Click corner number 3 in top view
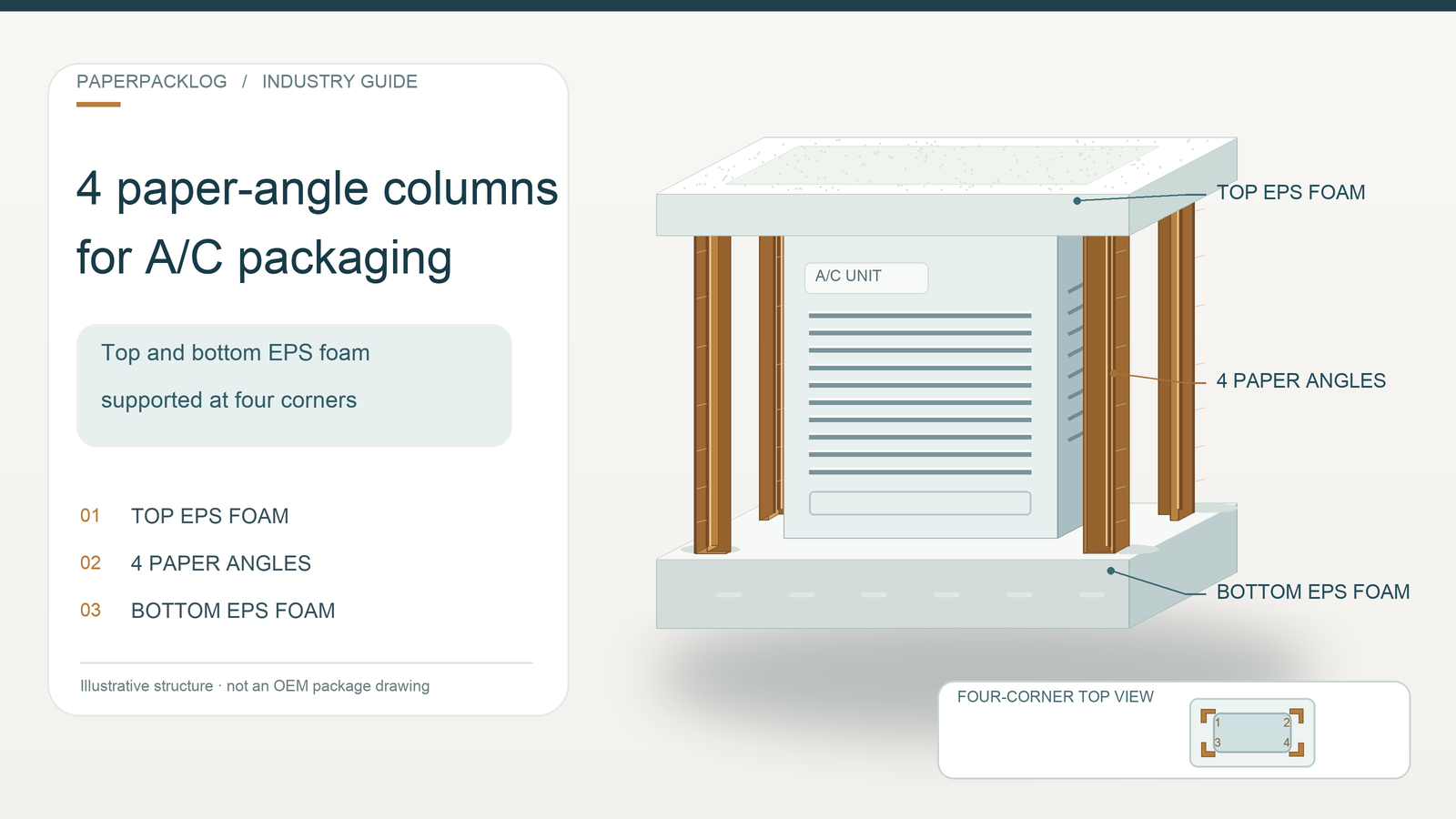Image resolution: width=1456 pixels, height=819 pixels. (x=1218, y=743)
